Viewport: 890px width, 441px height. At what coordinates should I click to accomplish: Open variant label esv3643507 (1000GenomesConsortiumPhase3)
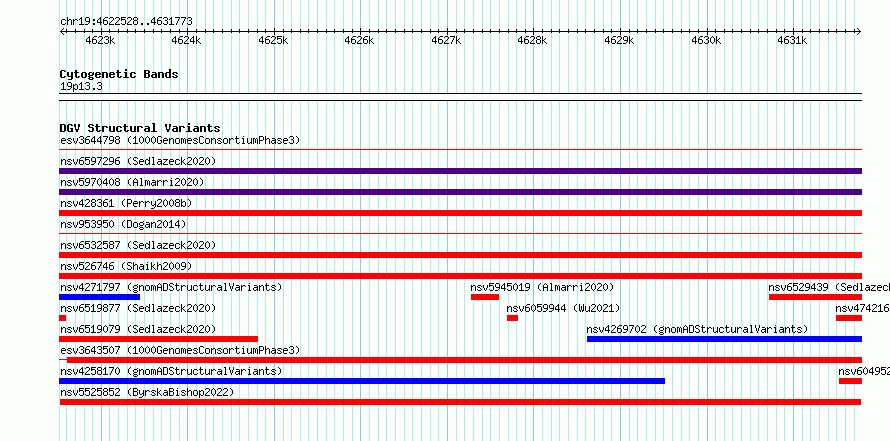pos(180,350)
